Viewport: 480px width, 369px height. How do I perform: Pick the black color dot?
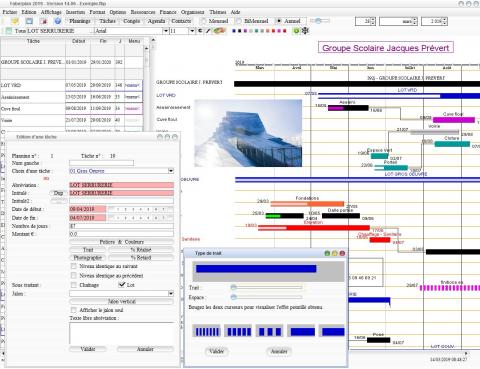click(240, 31)
